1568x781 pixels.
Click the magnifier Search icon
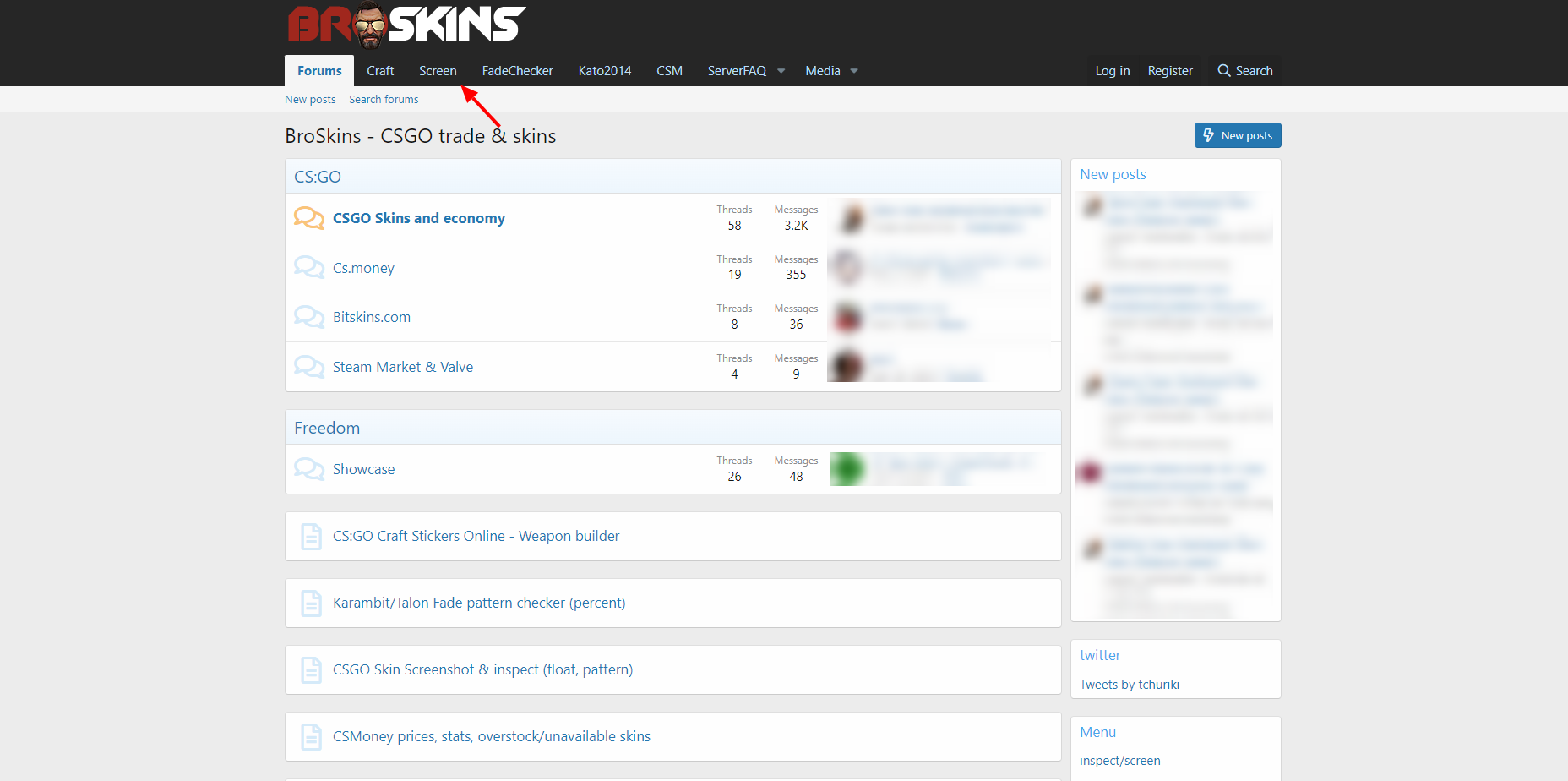coord(1223,71)
